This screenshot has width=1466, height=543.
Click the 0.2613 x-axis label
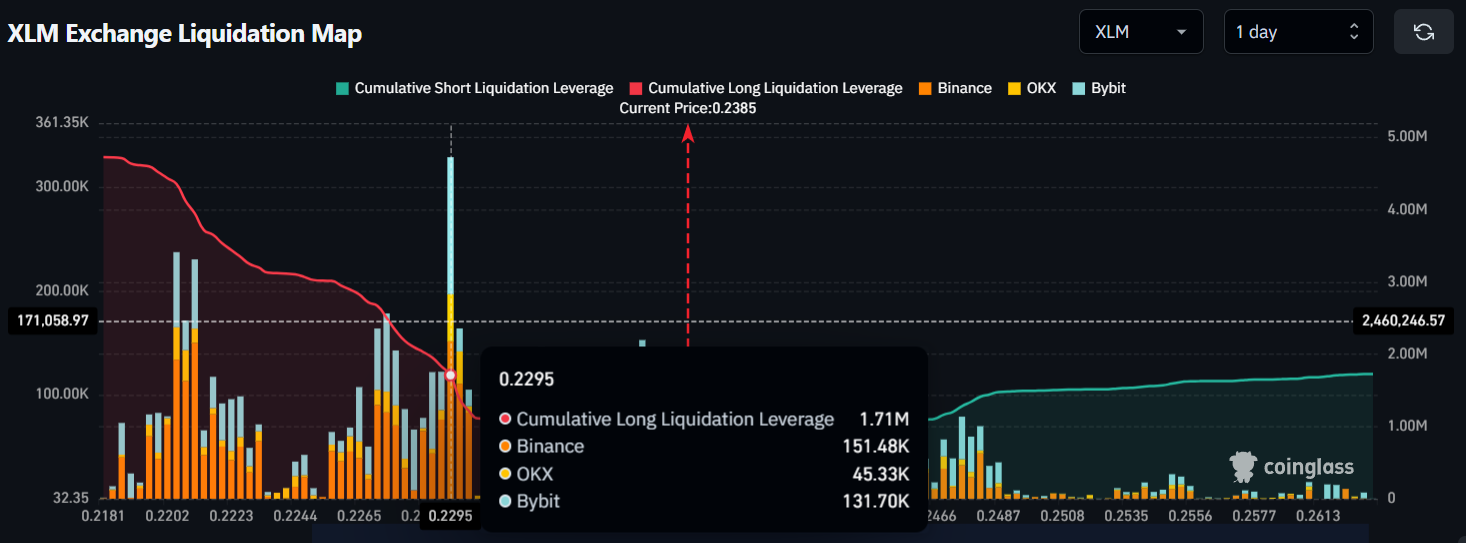1318,516
